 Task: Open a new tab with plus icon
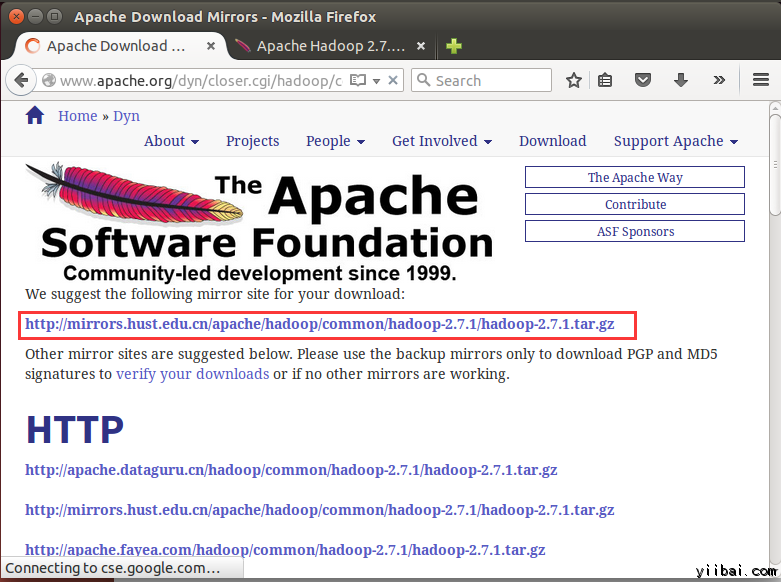tap(454, 46)
